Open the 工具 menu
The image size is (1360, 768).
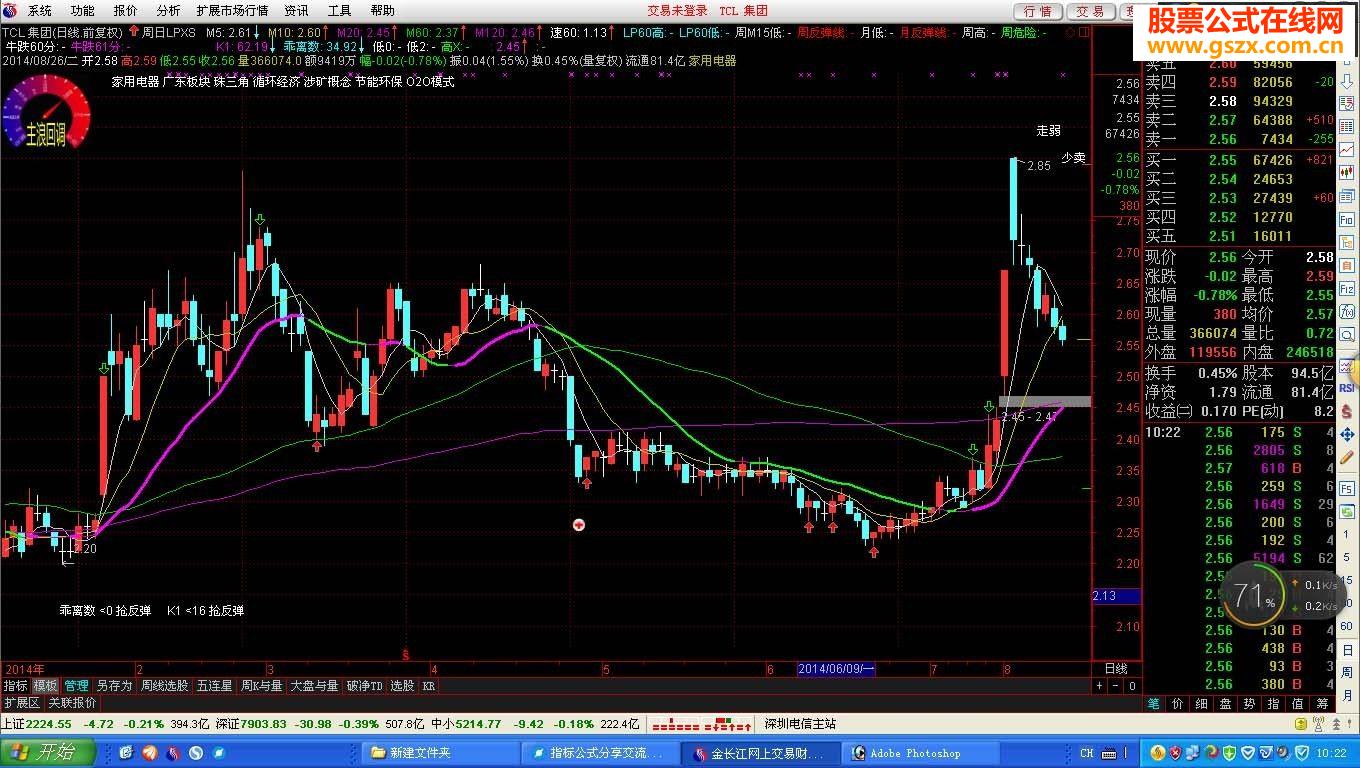[340, 11]
